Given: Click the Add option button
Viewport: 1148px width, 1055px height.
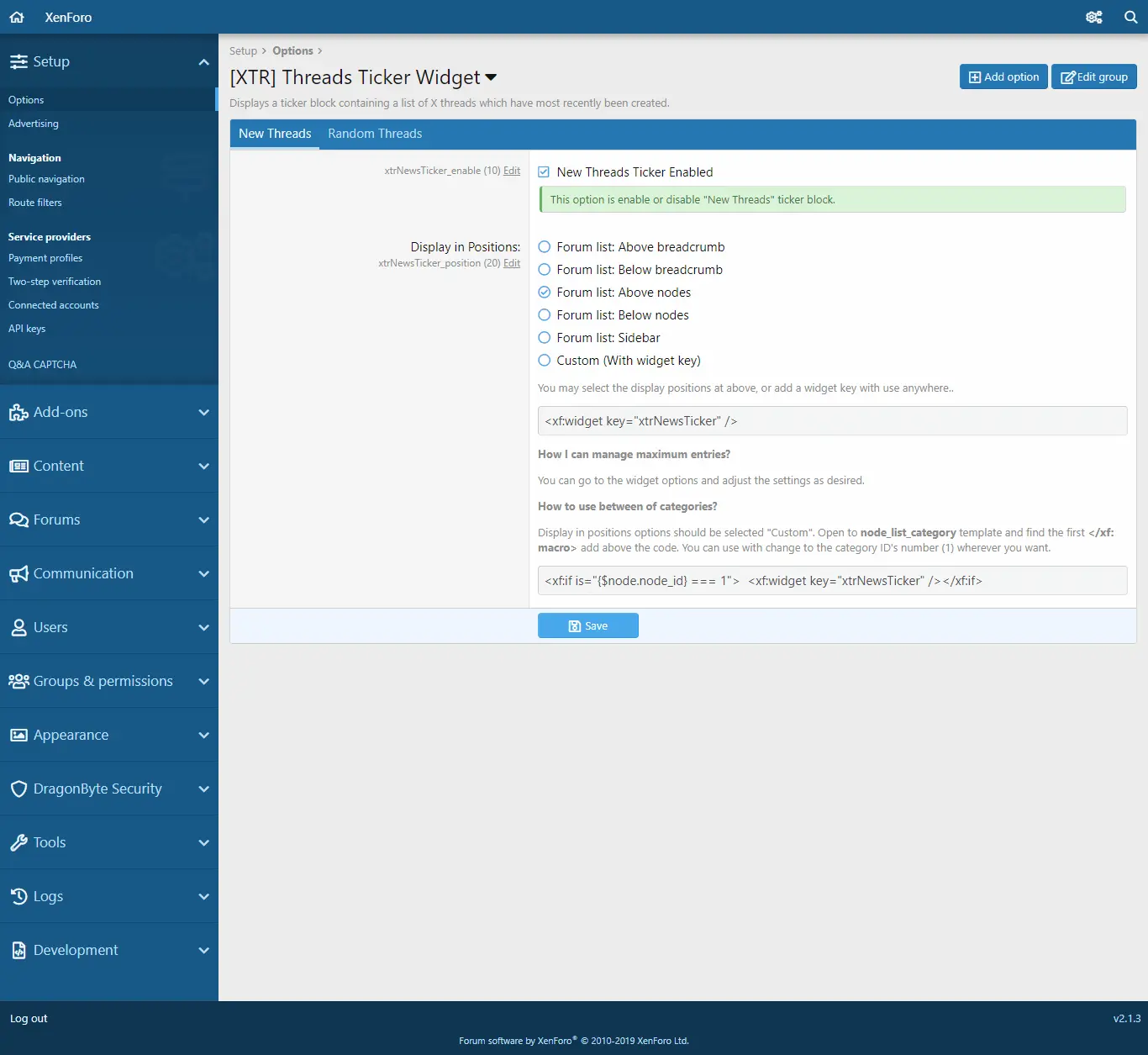Looking at the screenshot, I should (x=1003, y=76).
